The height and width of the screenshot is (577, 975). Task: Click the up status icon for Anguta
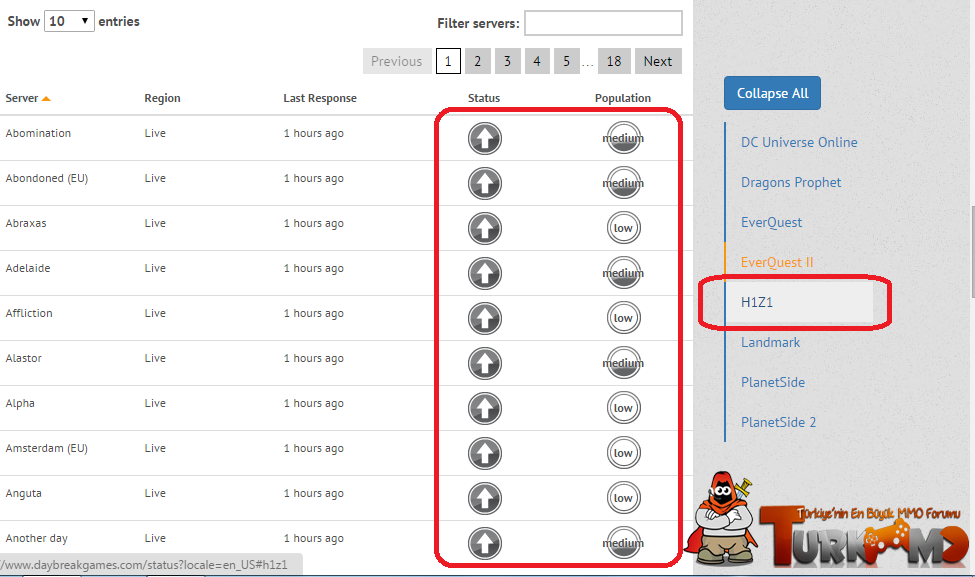pyautogui.click(x=484, y=498)
